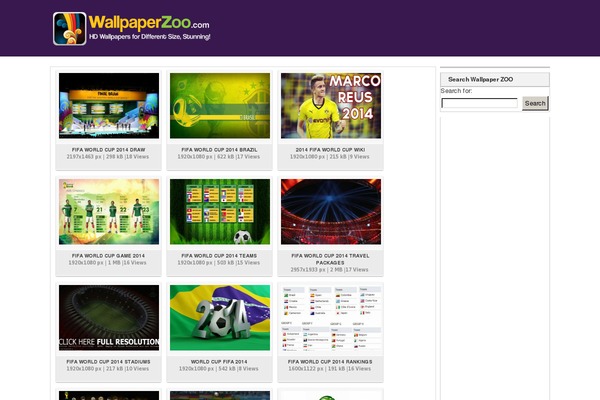Click the "217 kB | 10 Views" details text
This screenshot has width=600, height=400.
point(127,369)
